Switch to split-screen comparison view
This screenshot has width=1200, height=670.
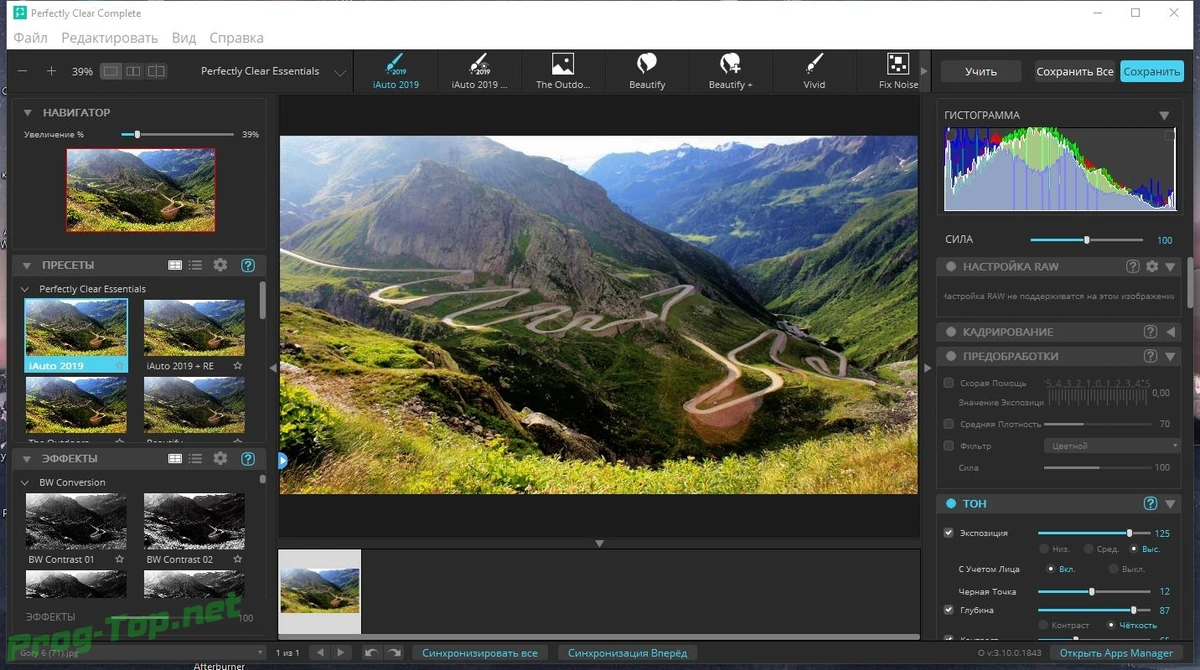pyautogui.click(x=156, y=71)
